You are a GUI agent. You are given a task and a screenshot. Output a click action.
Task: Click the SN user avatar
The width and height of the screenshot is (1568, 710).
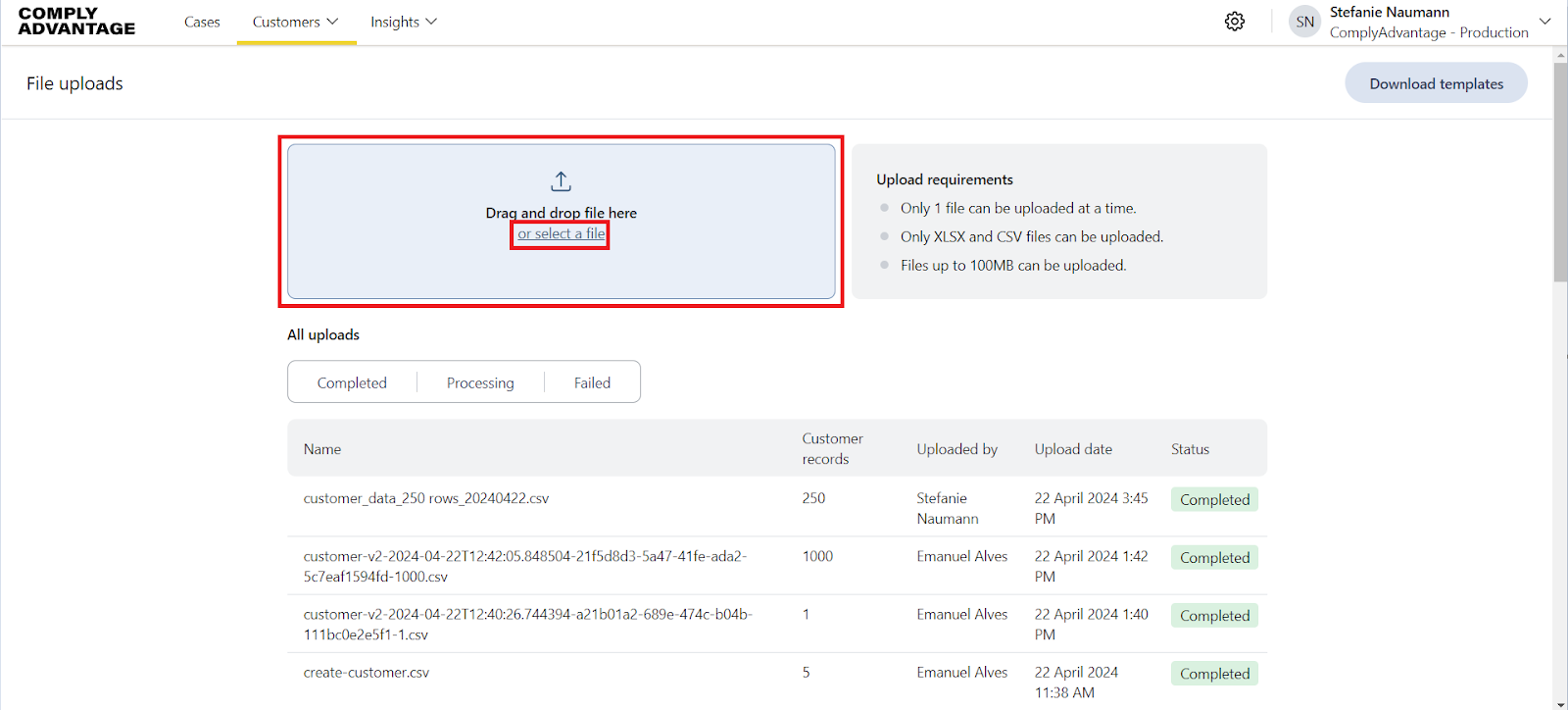[x=1304, y=22]
